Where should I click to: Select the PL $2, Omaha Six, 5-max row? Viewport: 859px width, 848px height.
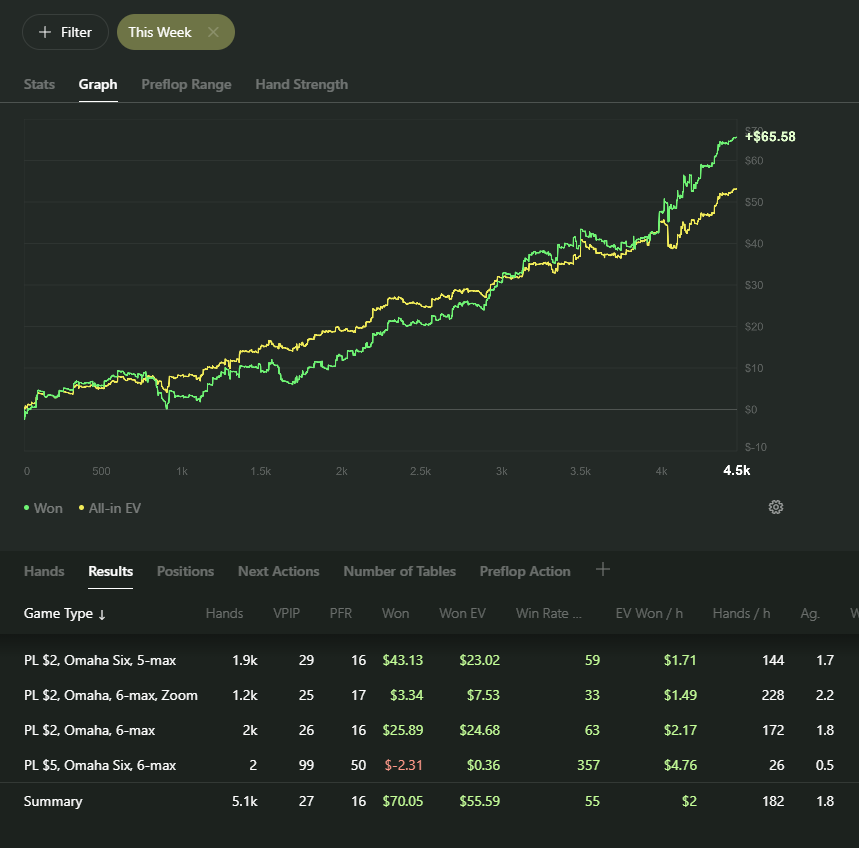pyautogui.click(x=100, y=660)
